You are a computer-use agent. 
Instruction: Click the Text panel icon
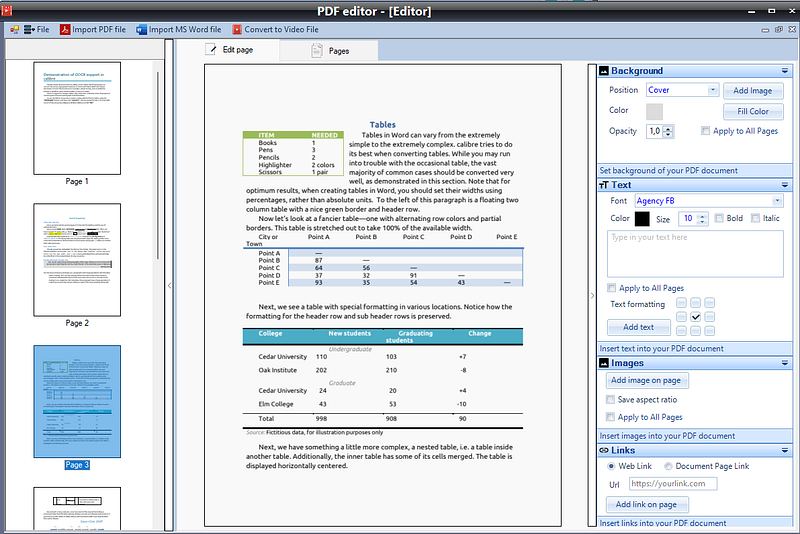tap(604, 185)
